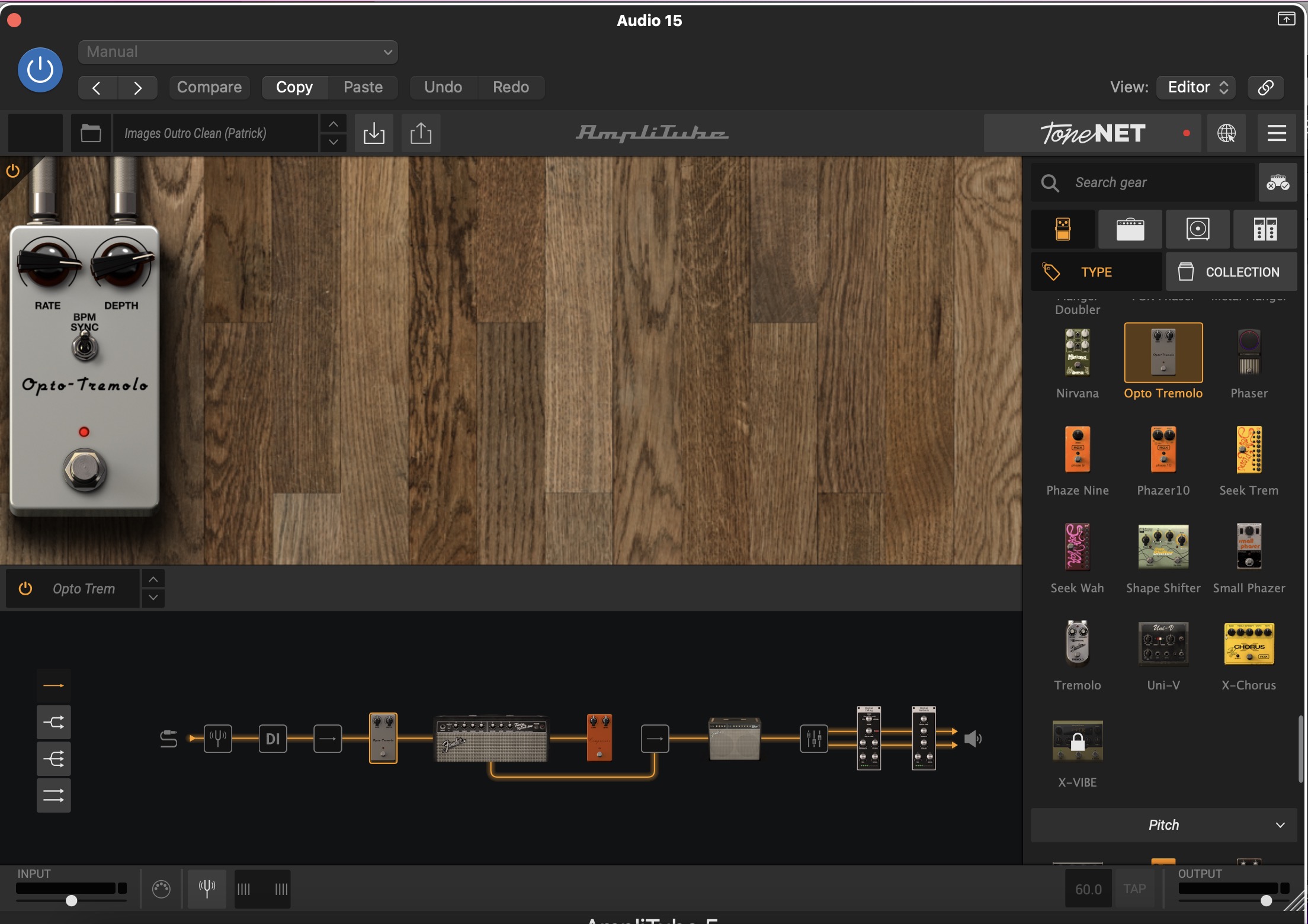Pick the Tremolo pedal in gear list

1078,643
